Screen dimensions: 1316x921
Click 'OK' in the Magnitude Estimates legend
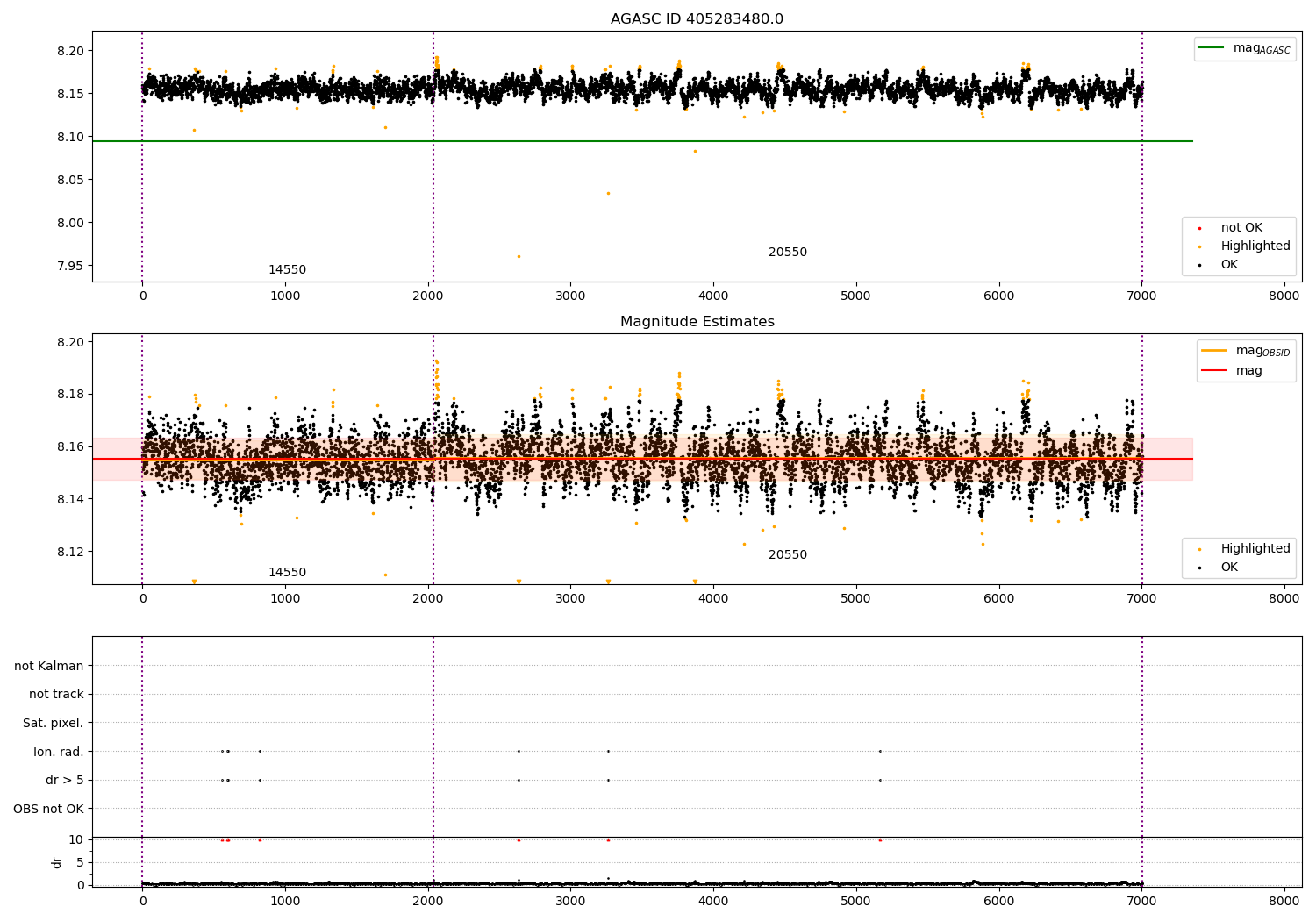pyautogui.click(x=1229, y=568)
